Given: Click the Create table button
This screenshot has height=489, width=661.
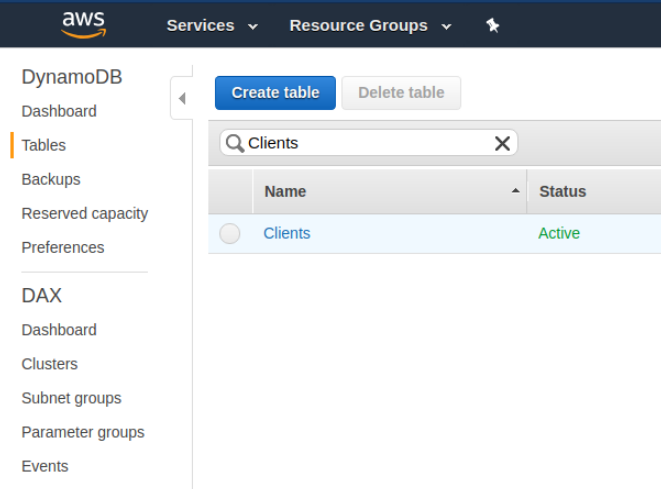Looking at the screenshot, I should tap(275, 93).
